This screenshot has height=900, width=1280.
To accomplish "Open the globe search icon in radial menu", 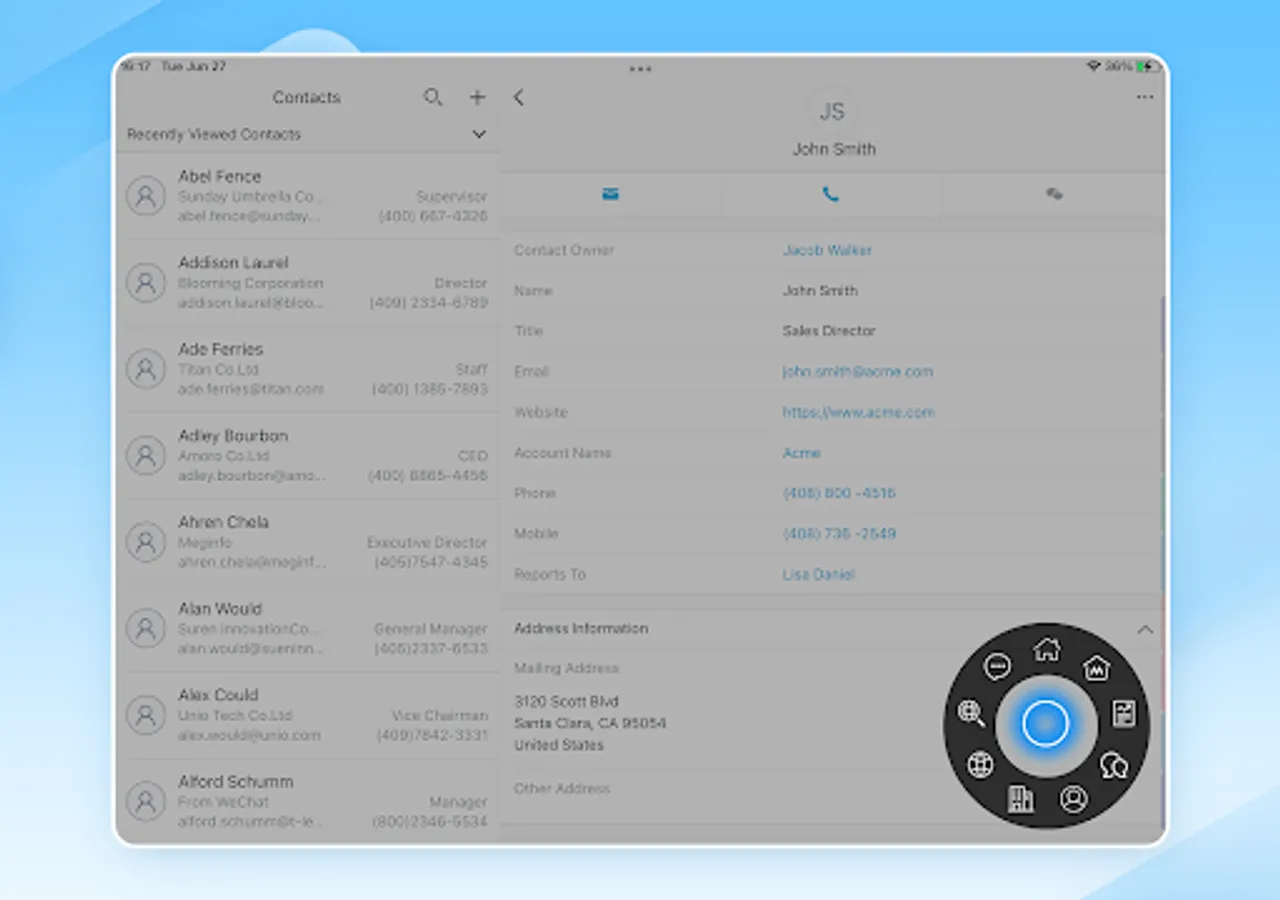I will [971, 713].
